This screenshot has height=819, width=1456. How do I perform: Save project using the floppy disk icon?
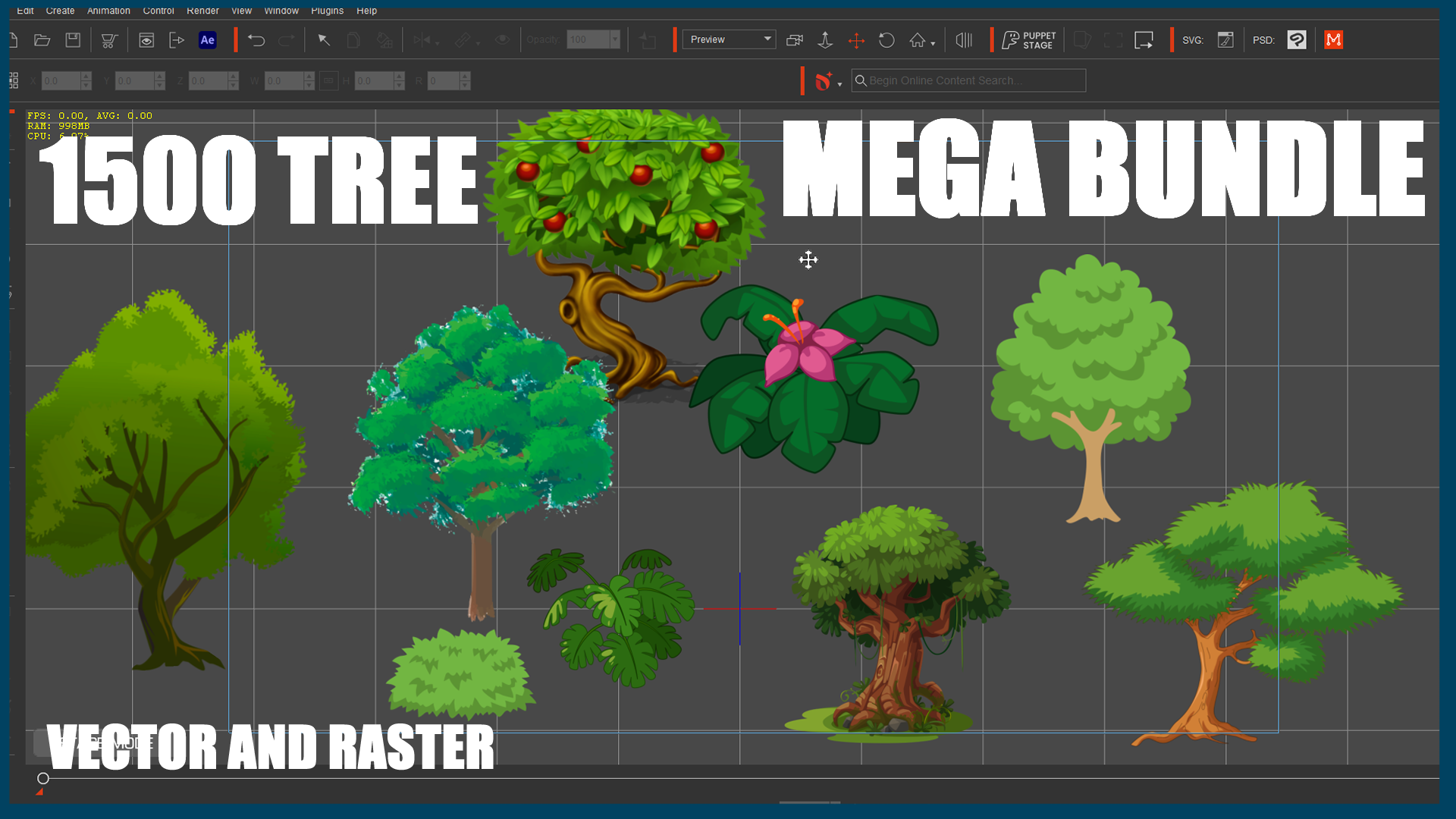point(73,40)
